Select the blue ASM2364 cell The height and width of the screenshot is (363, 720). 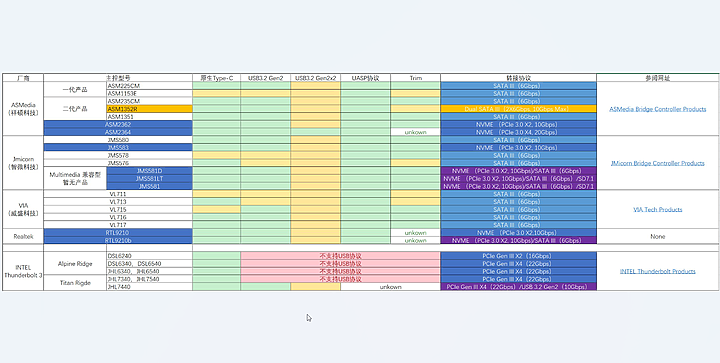click(118, 132)
